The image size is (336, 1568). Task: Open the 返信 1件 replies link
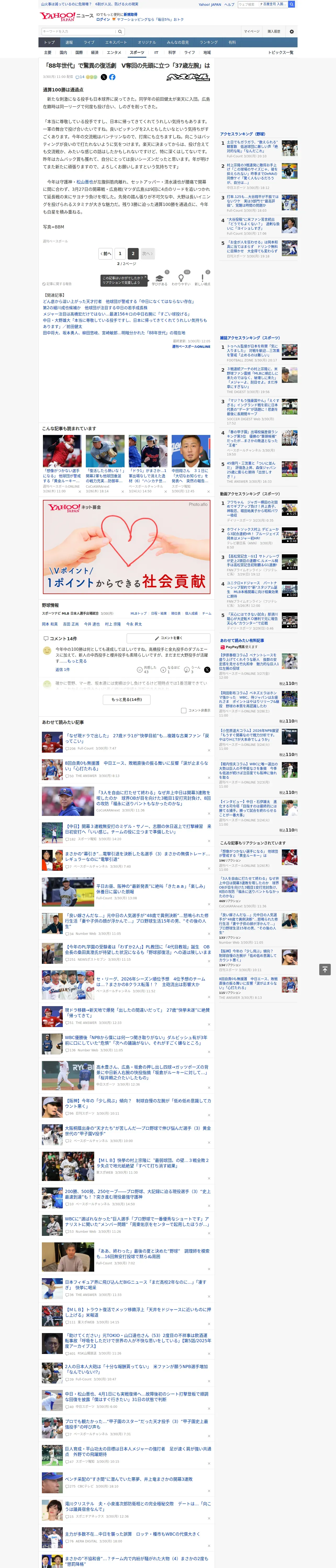[x=62, y=670]
